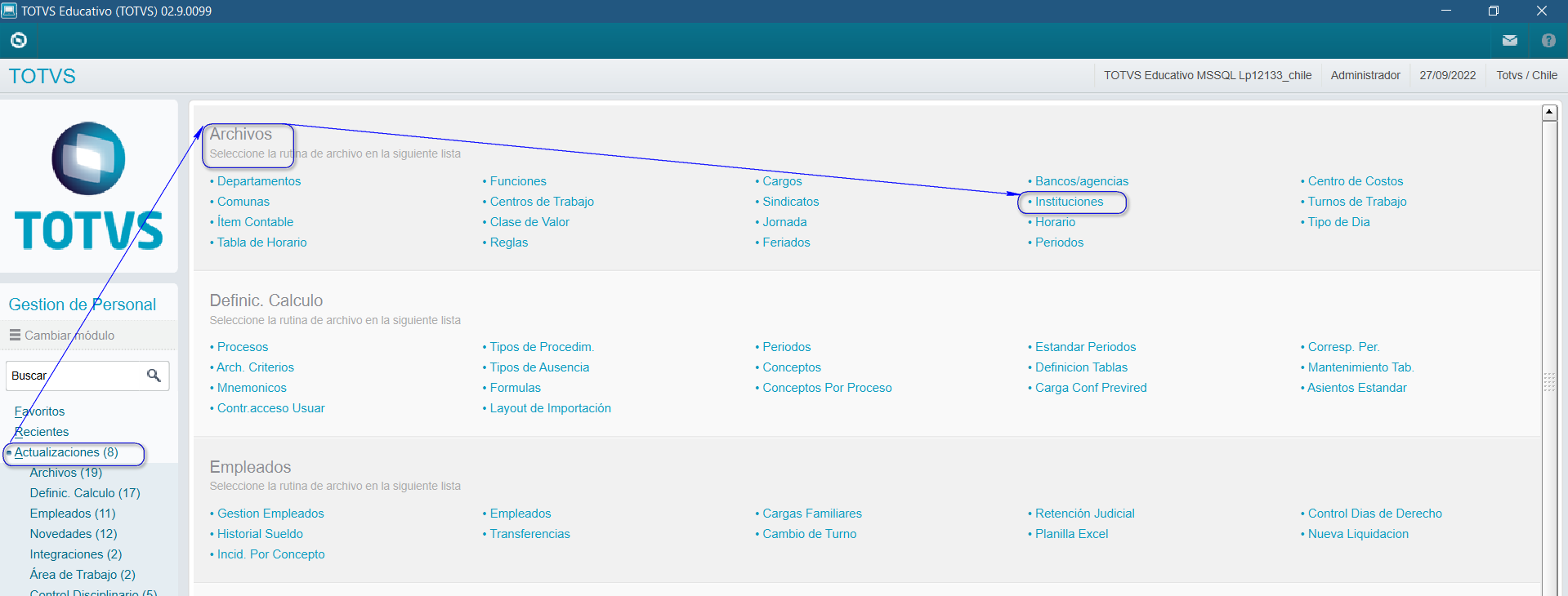Open Corresp. Per. link
1568x596 pixels.
coord(1343,347)
